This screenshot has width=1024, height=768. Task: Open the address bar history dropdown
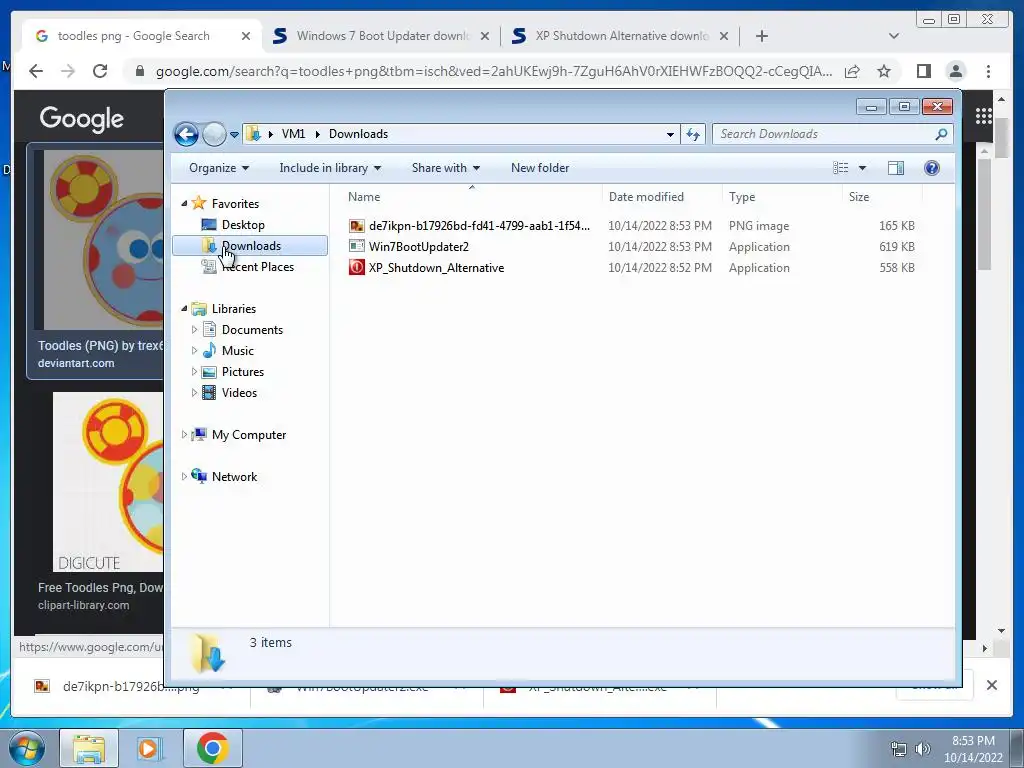[x=670, y=135]
